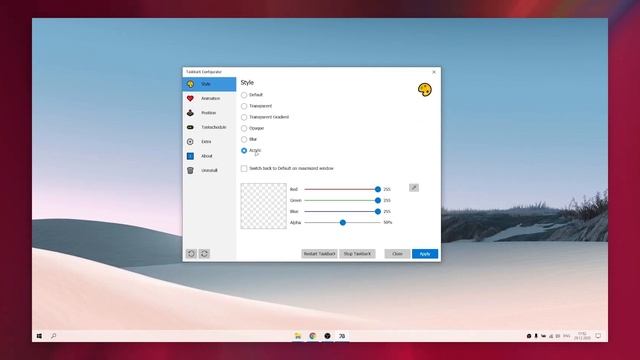The height and width of the screenshot is (360, 640).
Task: Click the Close button
Action: [x=397, y=253]
